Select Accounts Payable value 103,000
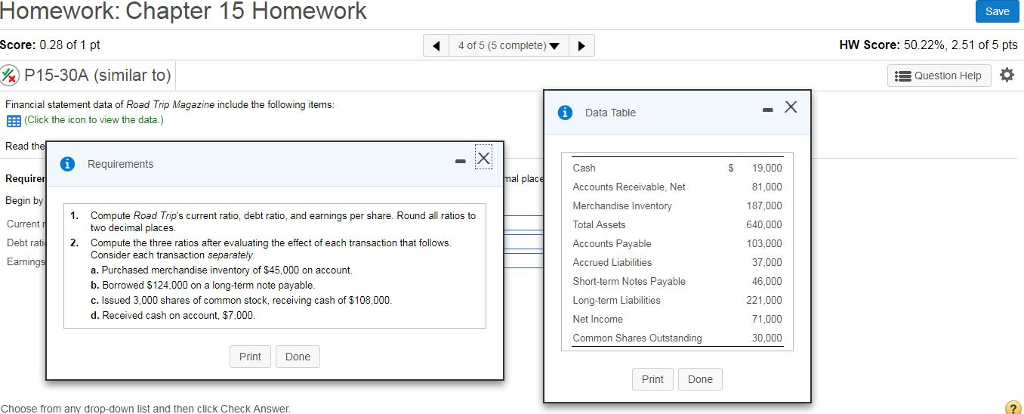1024x414 pixels. (764, 244)
